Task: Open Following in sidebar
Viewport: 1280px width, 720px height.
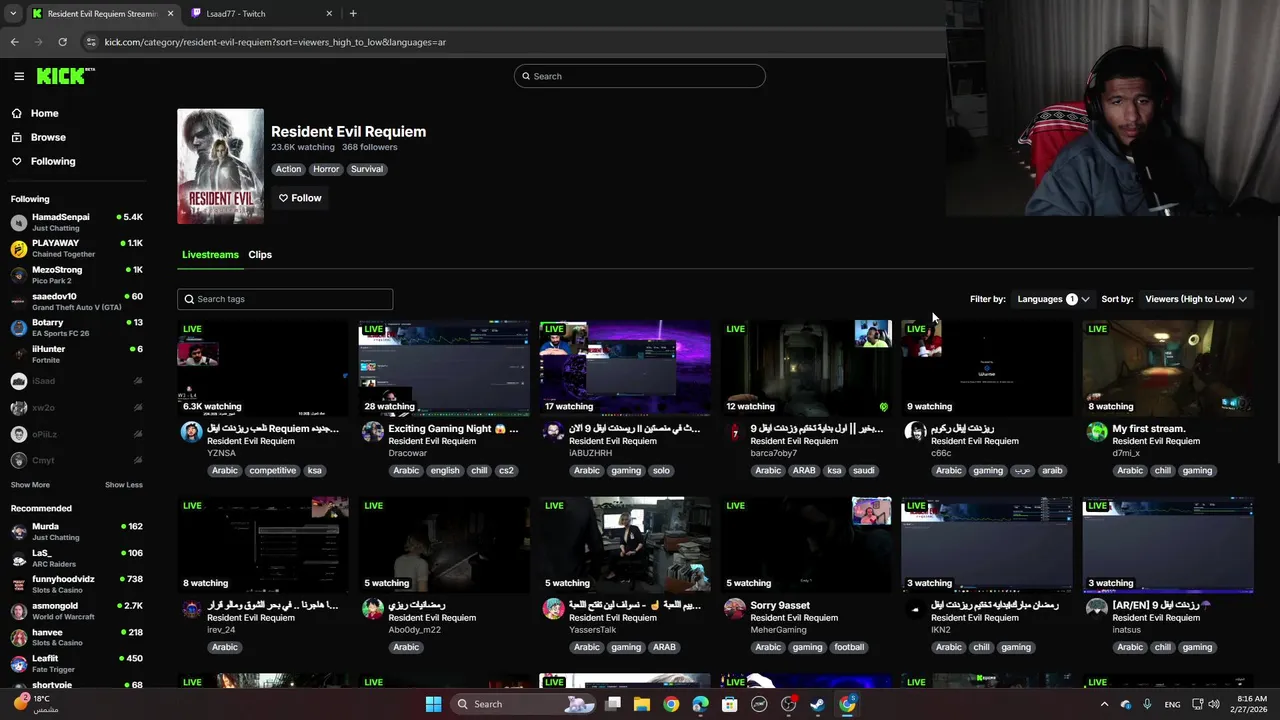Action: coord(52,161)
